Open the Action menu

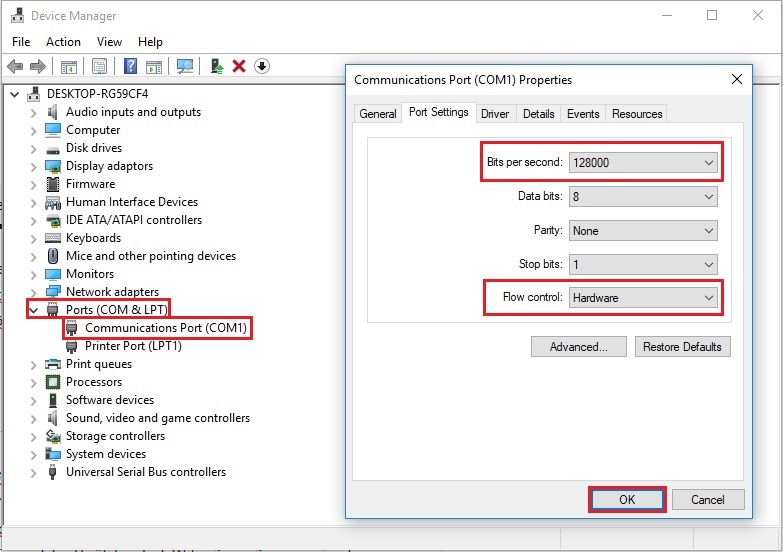[x=63, y=42]
